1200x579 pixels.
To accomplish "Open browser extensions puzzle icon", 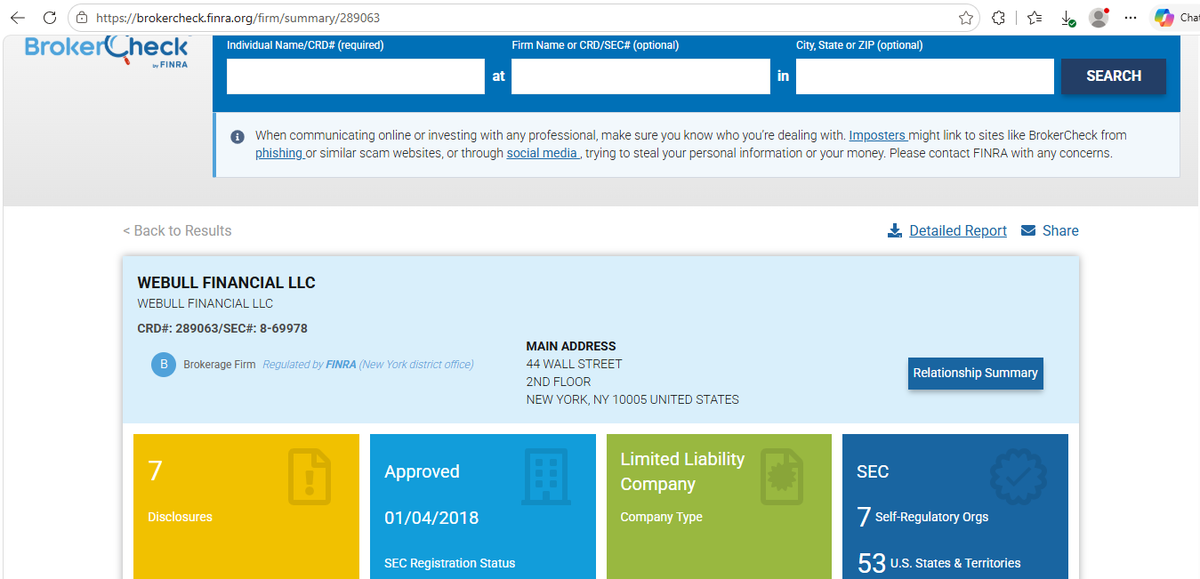I will (998, 18).
